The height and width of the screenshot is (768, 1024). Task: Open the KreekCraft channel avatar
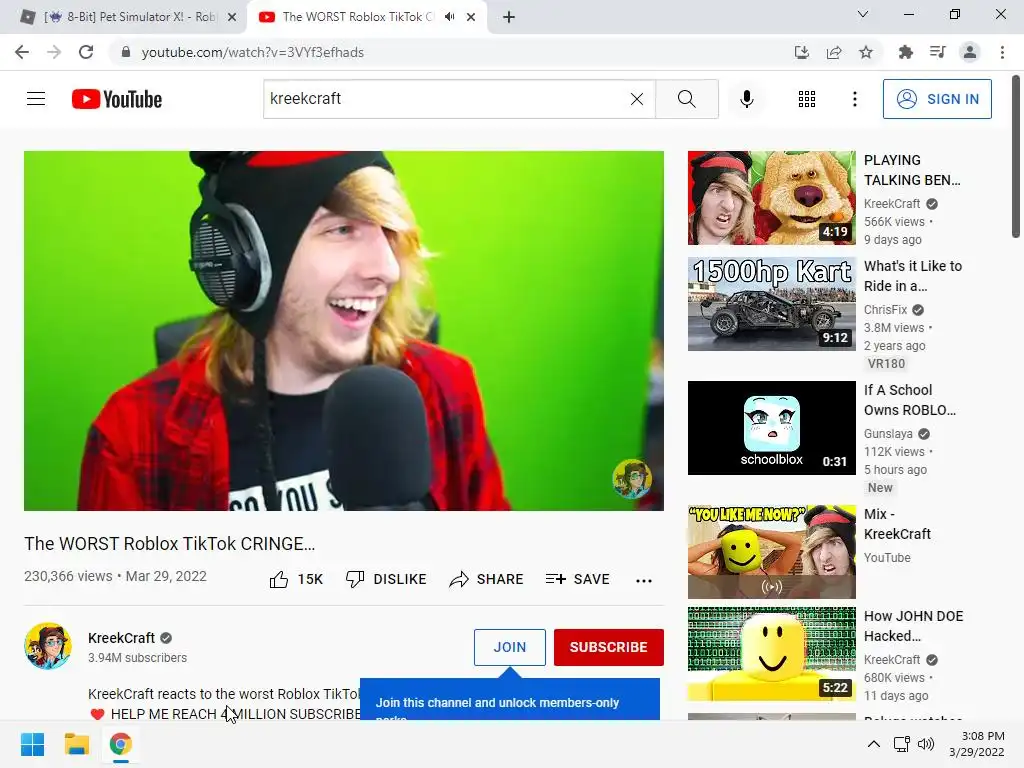(48, 646)
